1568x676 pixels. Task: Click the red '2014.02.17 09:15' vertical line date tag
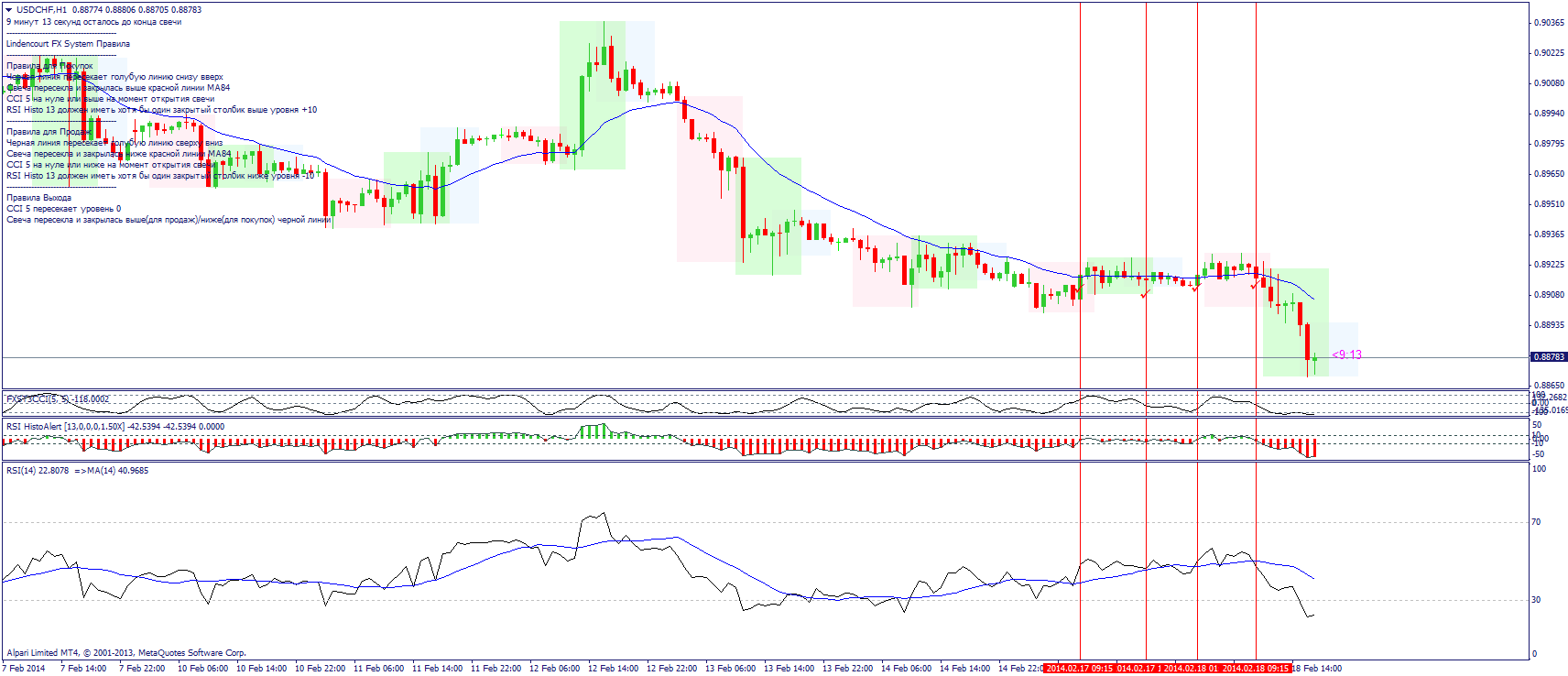click(1079, 669)
